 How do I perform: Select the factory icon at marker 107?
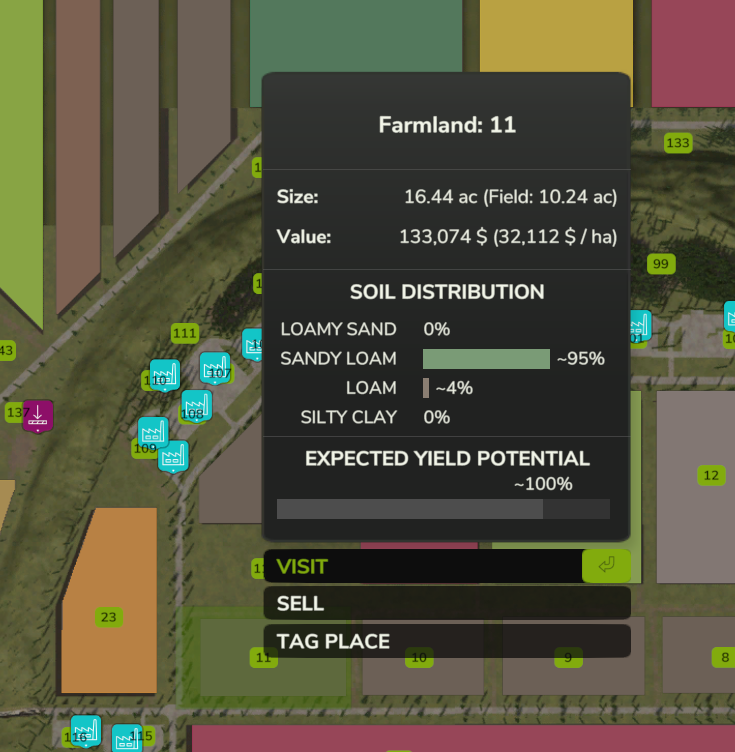click(214, 367)
